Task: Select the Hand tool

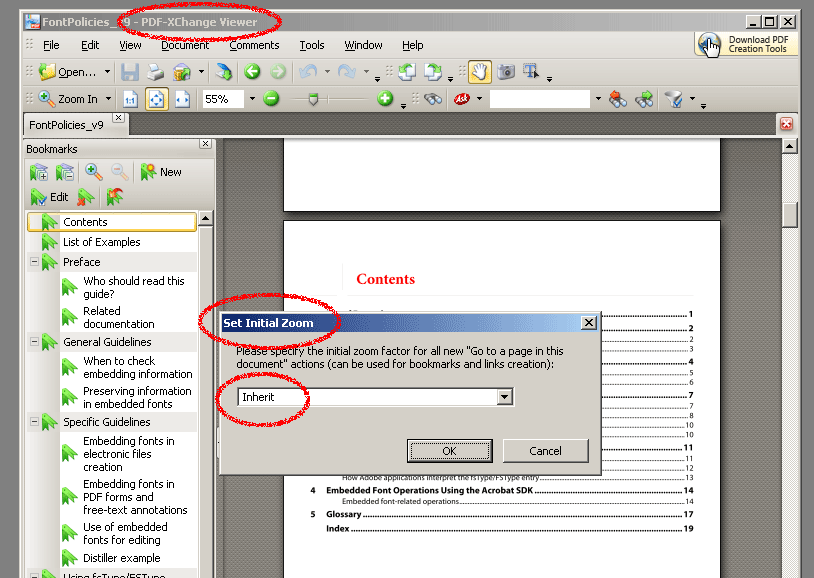Action: [x=480, y=72]
